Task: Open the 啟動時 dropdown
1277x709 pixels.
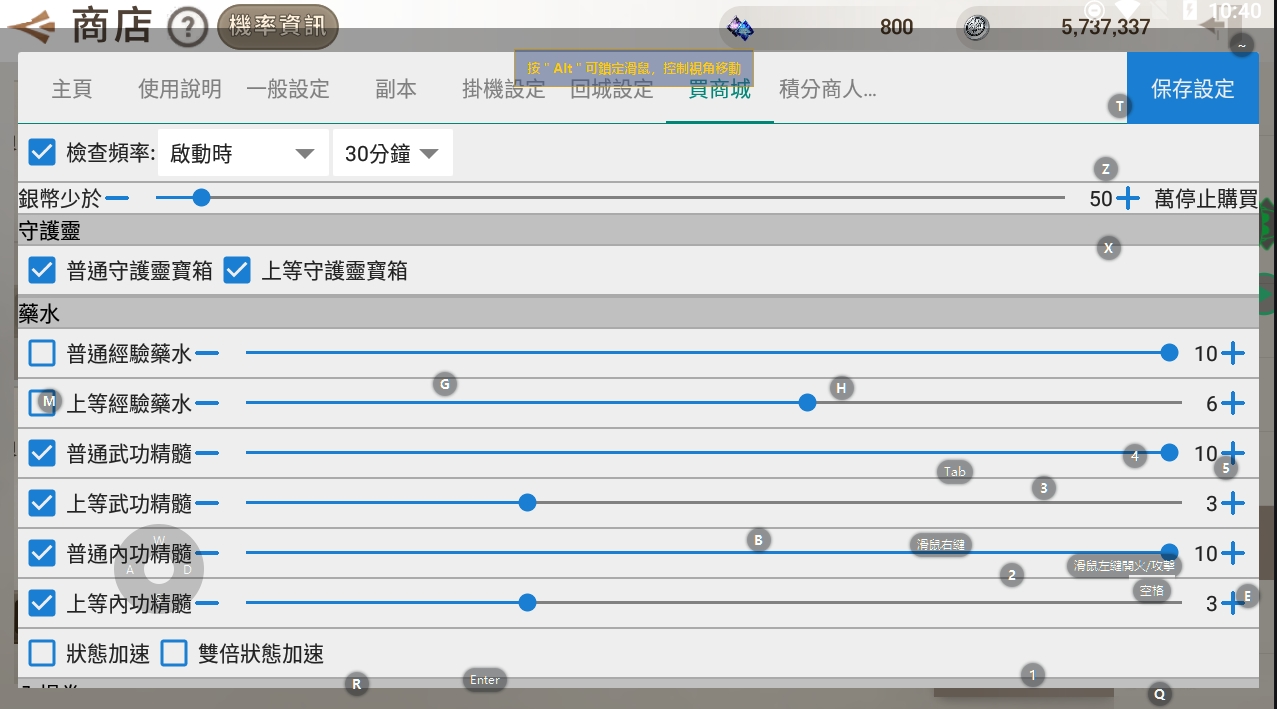Action: [x=243, y=152]
